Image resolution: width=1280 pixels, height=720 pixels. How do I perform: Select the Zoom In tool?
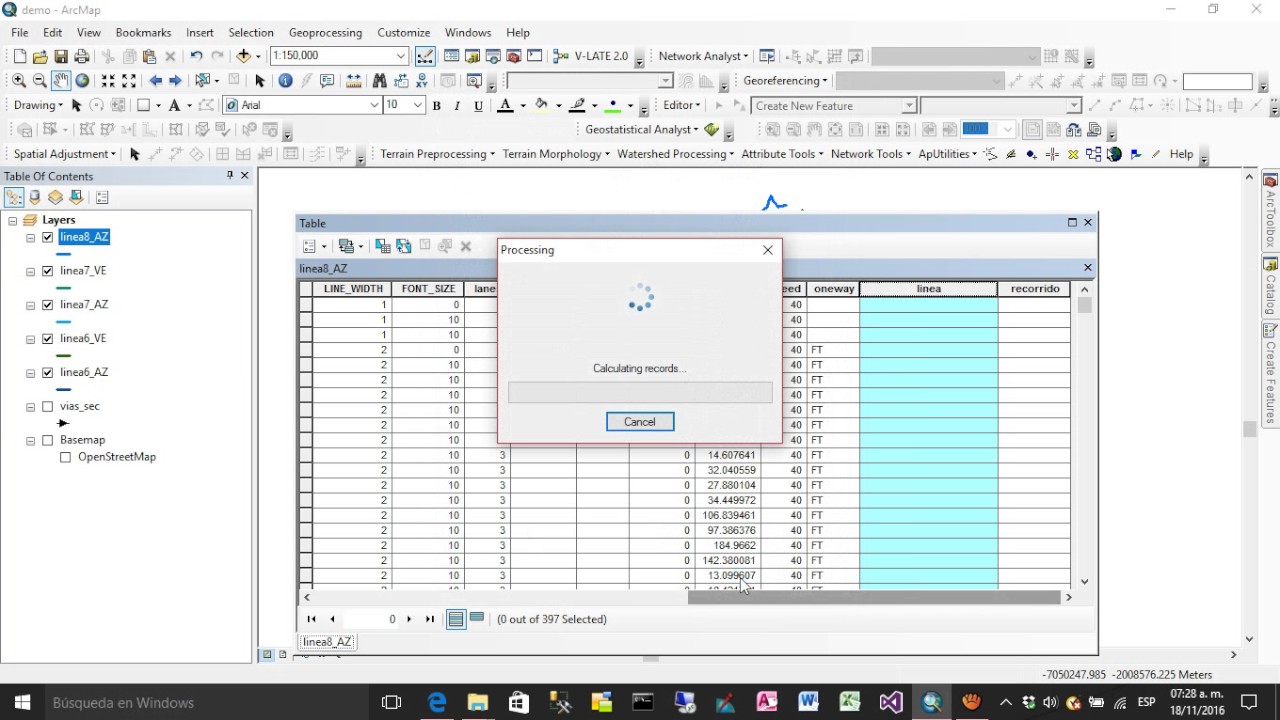click(x=19, y=81)
